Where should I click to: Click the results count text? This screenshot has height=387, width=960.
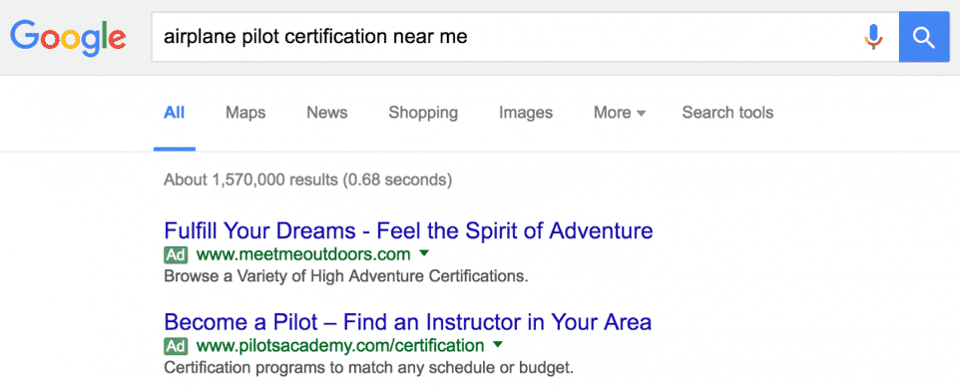click(308, 180)
